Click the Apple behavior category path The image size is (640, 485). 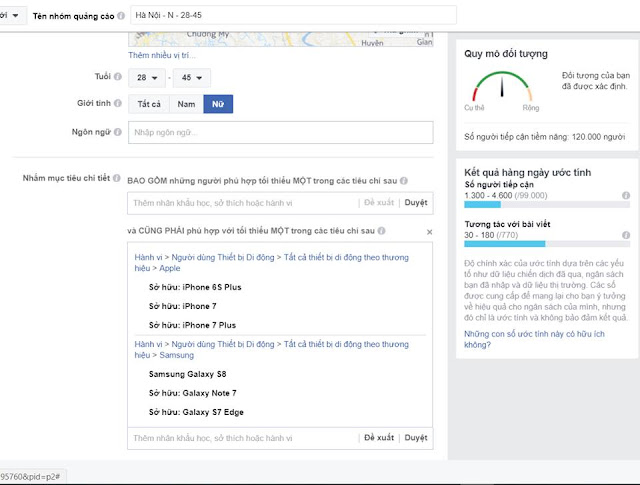271,263
